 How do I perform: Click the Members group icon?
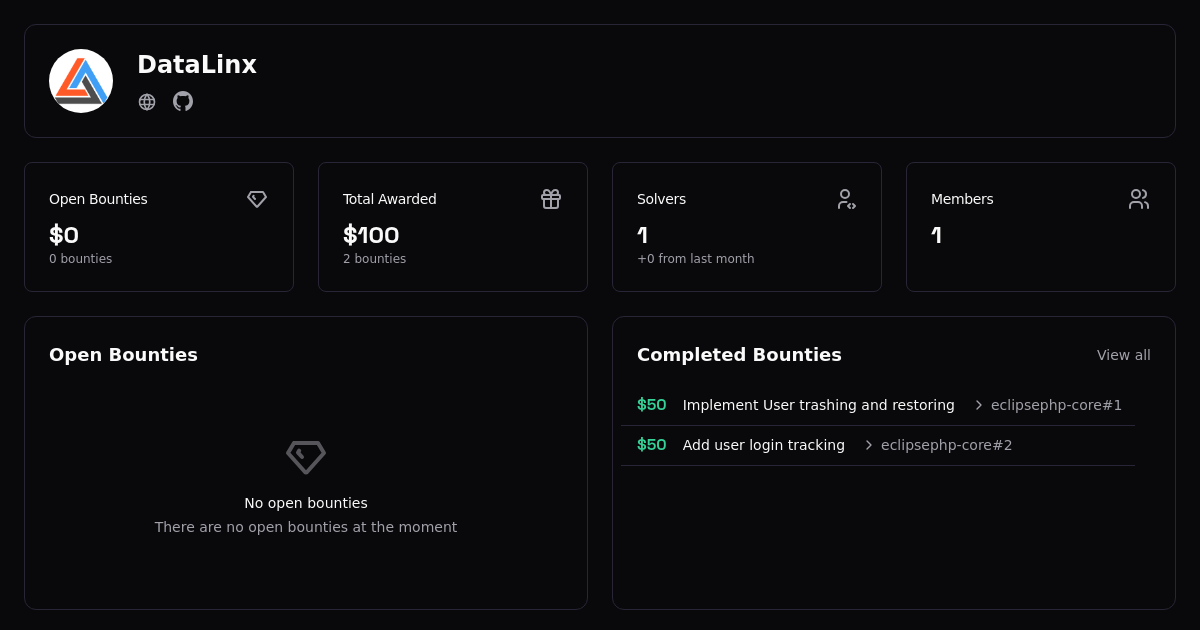click(x=1139, y=199)
